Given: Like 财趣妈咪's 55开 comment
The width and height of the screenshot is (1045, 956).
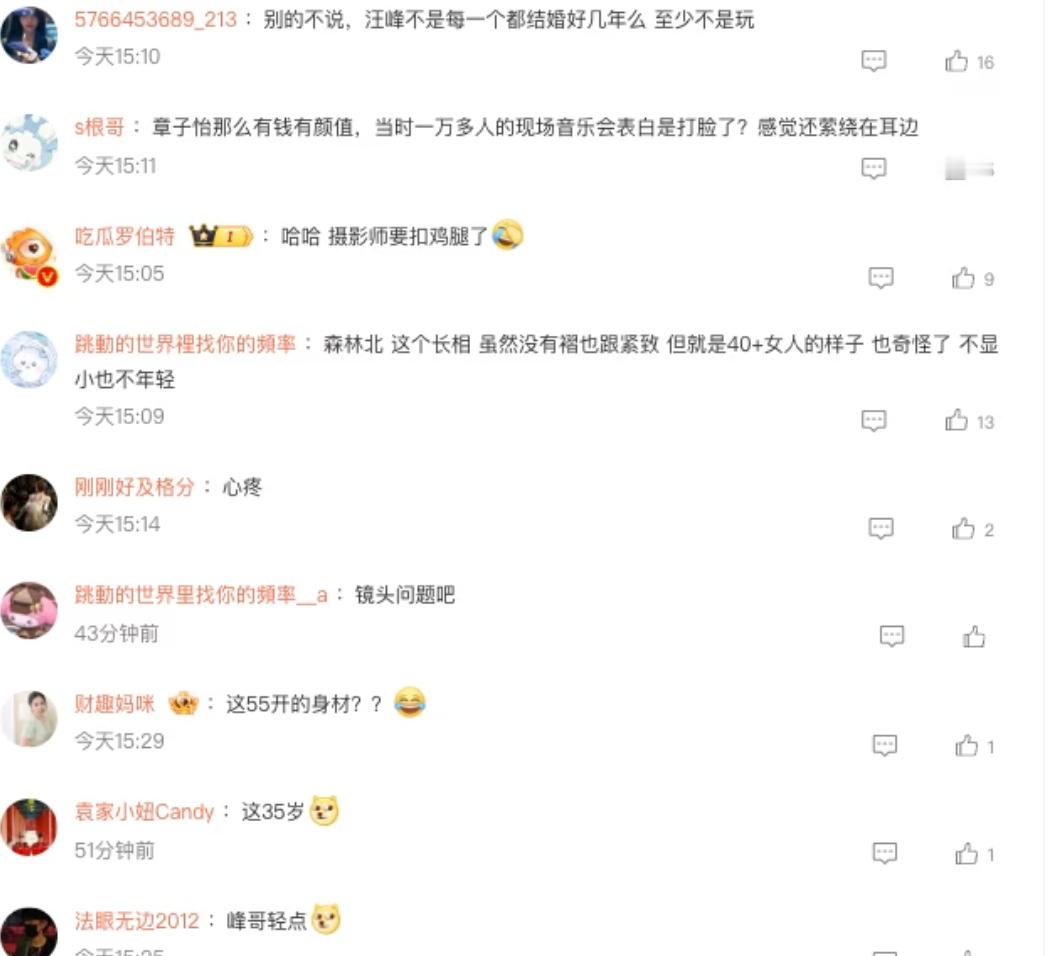Looking at the screenshot, I should (966, 746).
